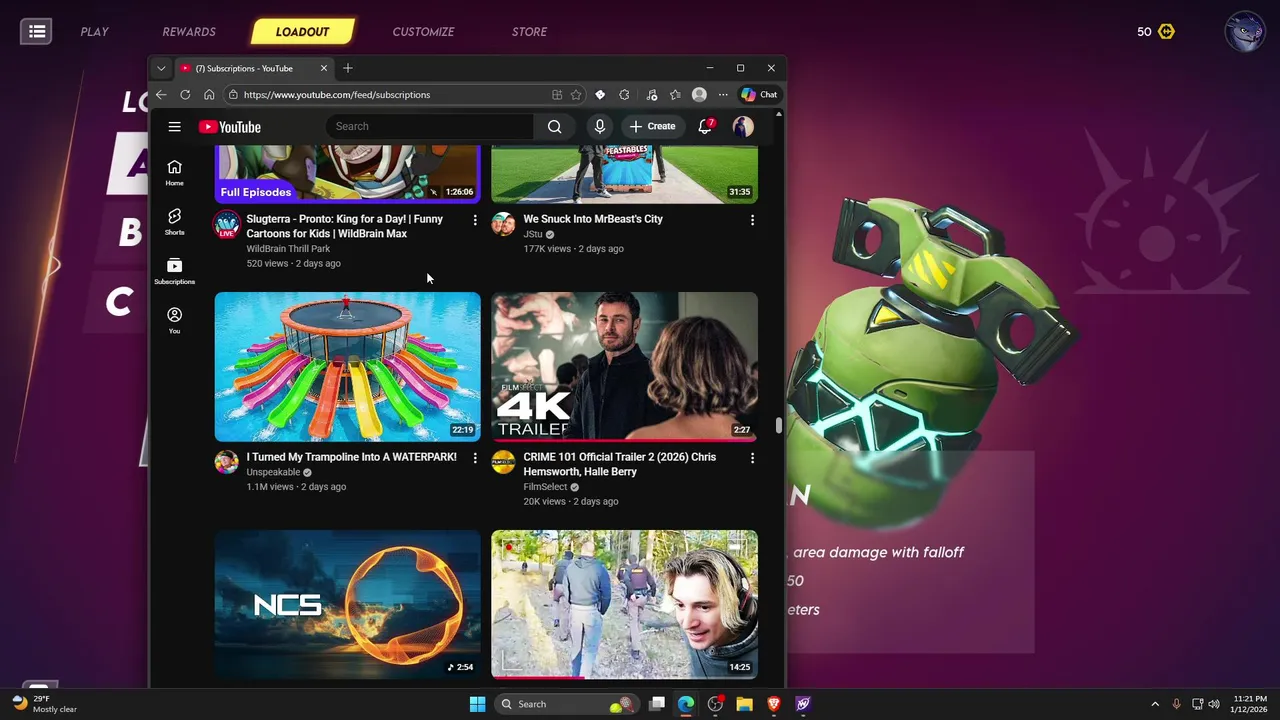Viewport: 1280px width, 720px height.
Task: Open the Feastables MrBeast City thumbnail
Action: click(624, 173)
